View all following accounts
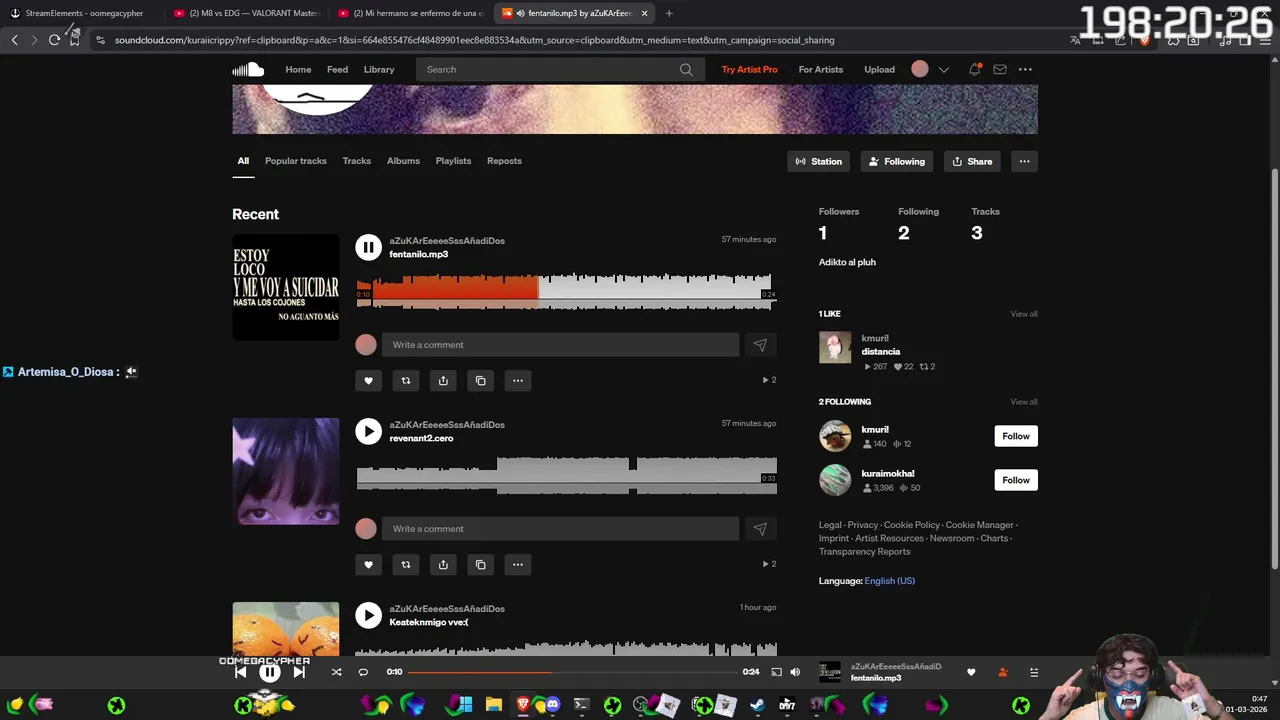 click(x=1024, y=402)
